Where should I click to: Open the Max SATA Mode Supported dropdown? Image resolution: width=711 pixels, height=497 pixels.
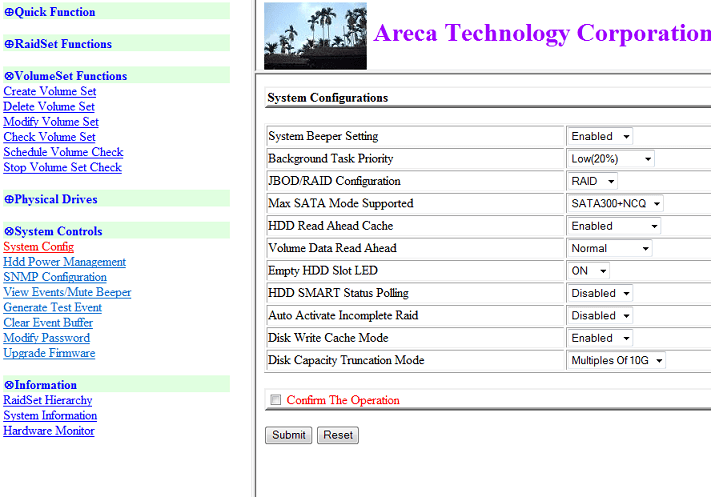coord(615,203)
